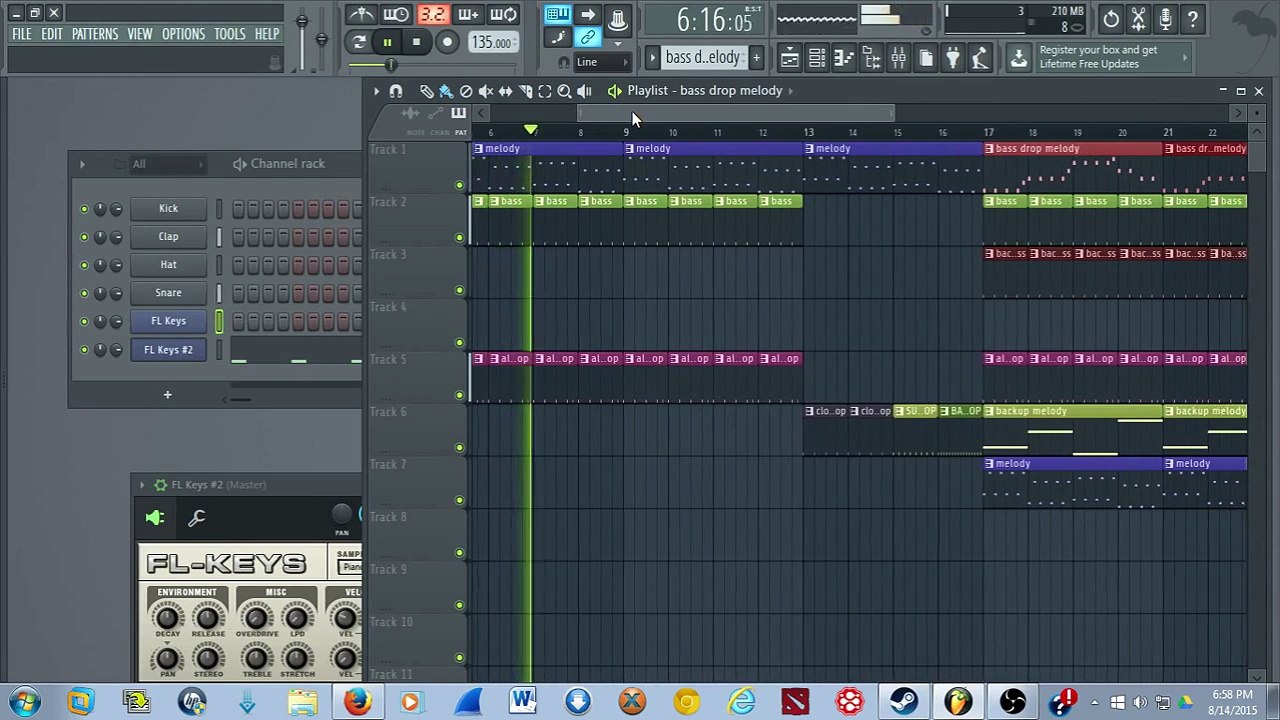Mute the Hat channel
Image resolution: width=1280 pixels, height=720 pixels.
[84, 265]
